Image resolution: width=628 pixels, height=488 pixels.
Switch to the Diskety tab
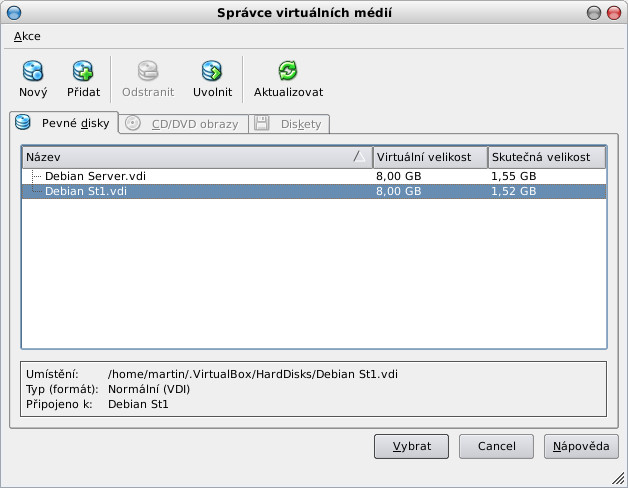point(300,124)
